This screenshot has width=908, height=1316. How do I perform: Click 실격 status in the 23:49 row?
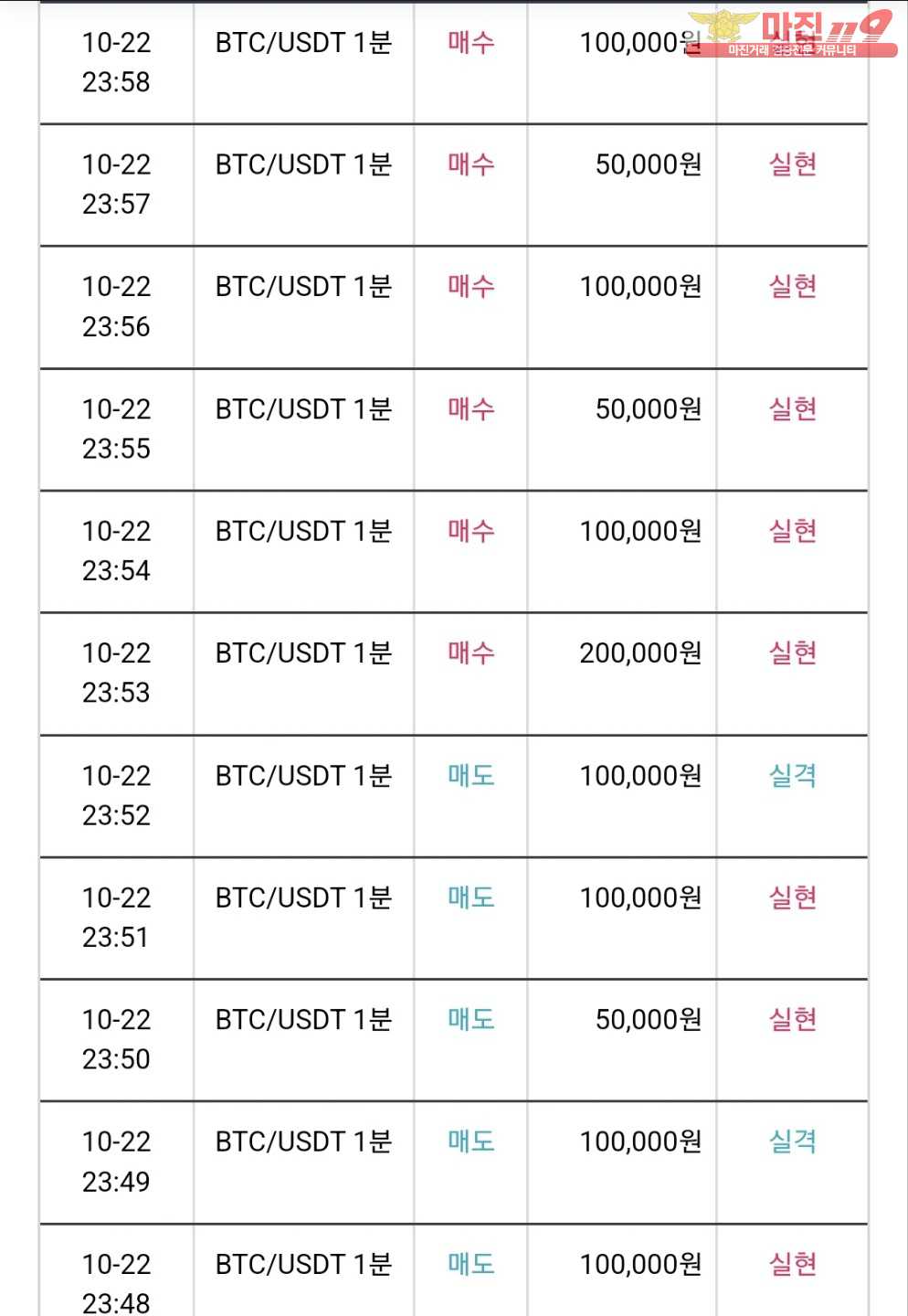793,1141
